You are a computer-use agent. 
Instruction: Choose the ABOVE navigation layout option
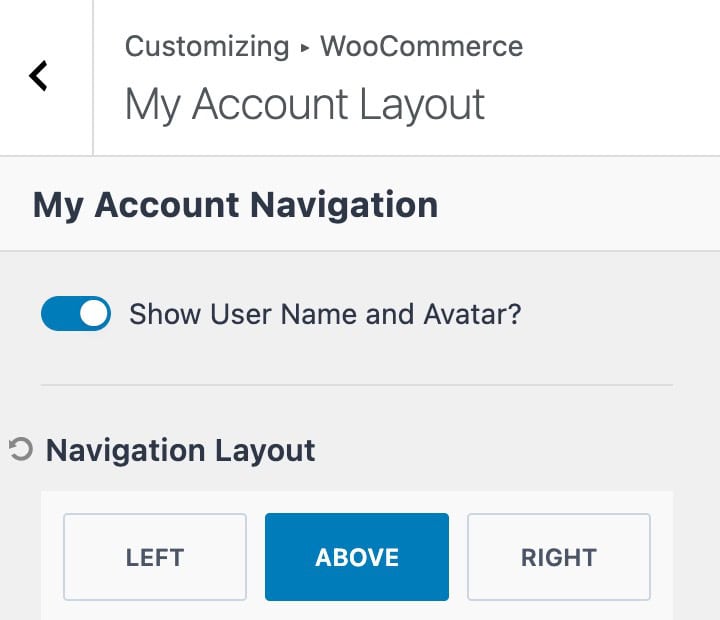[x=357, y=557]
